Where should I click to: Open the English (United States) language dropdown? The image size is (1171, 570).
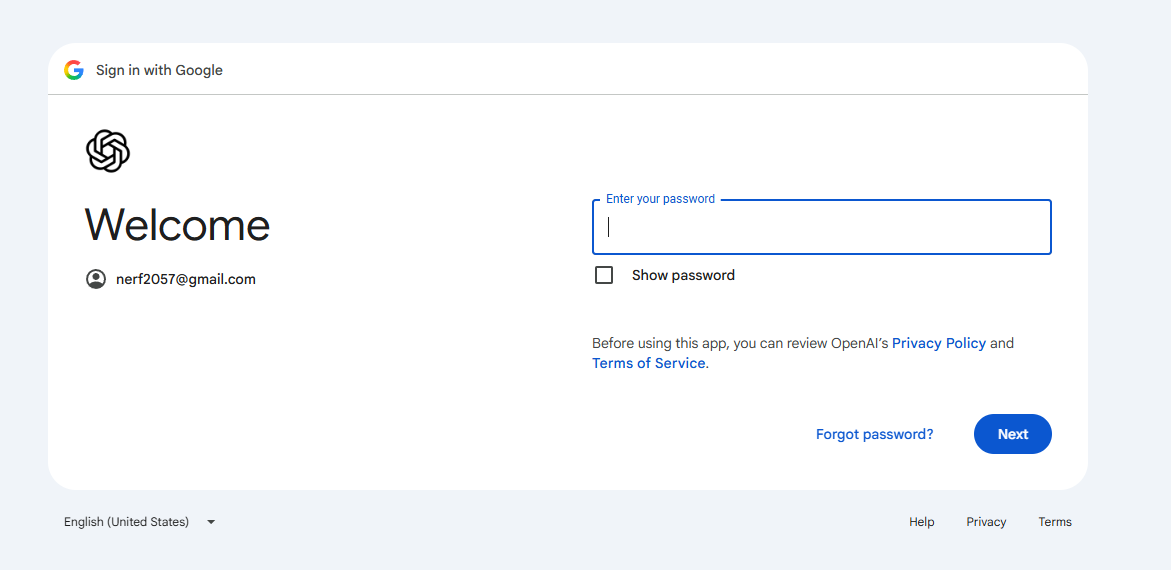tap(140, 521)
